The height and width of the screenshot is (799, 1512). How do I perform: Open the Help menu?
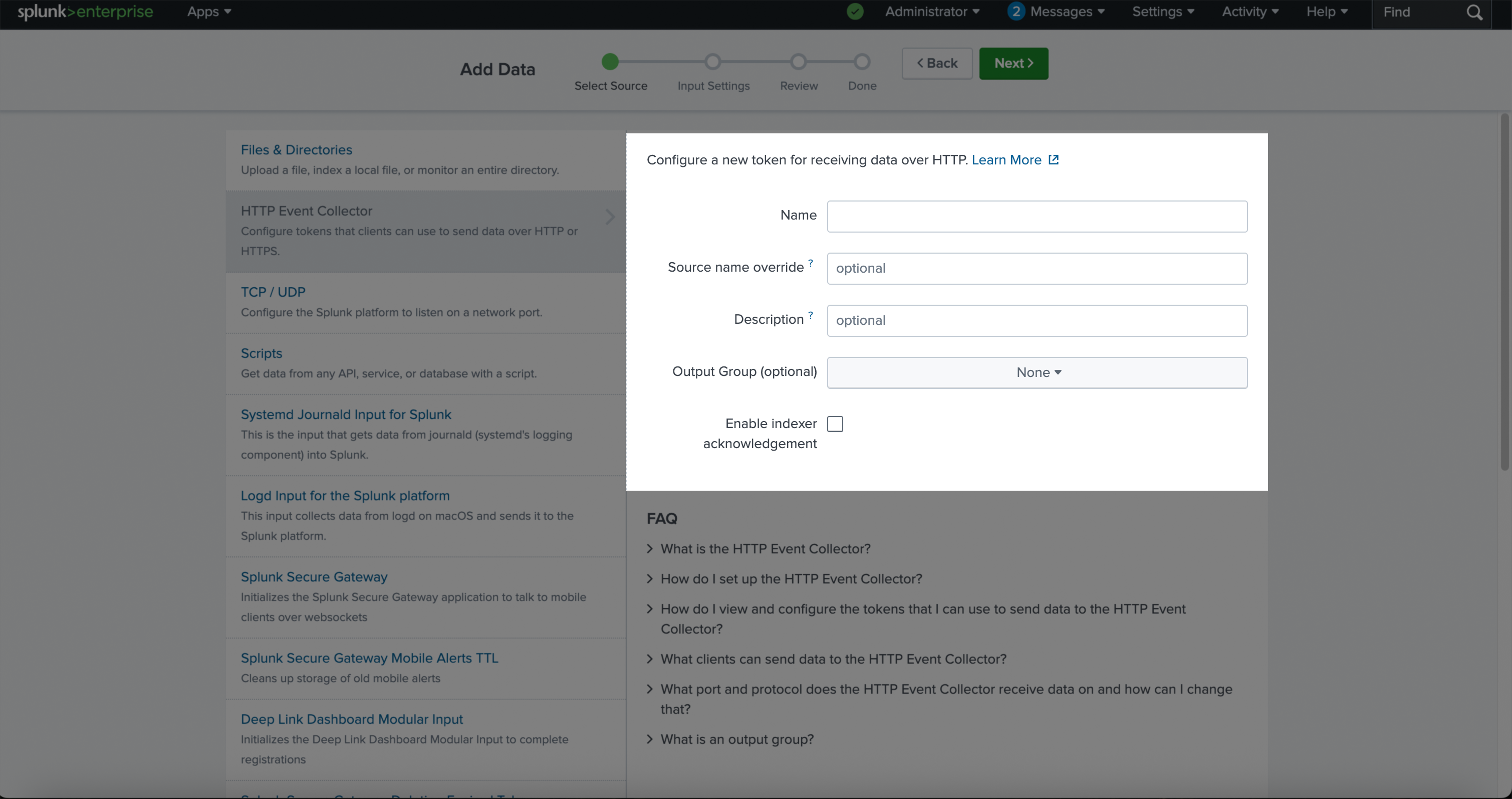click(1327, 12)
